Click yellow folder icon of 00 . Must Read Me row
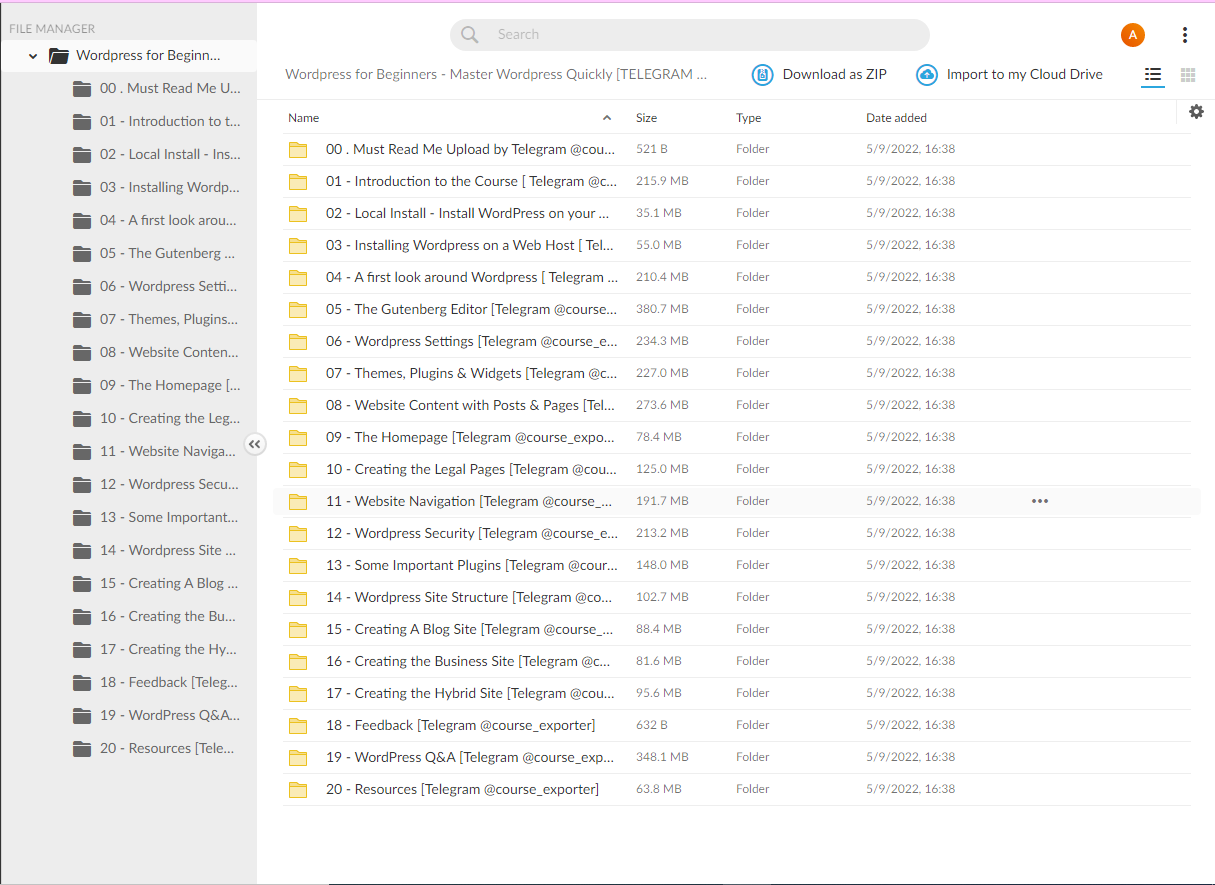The image size is (1215, 885). point(298,150)
